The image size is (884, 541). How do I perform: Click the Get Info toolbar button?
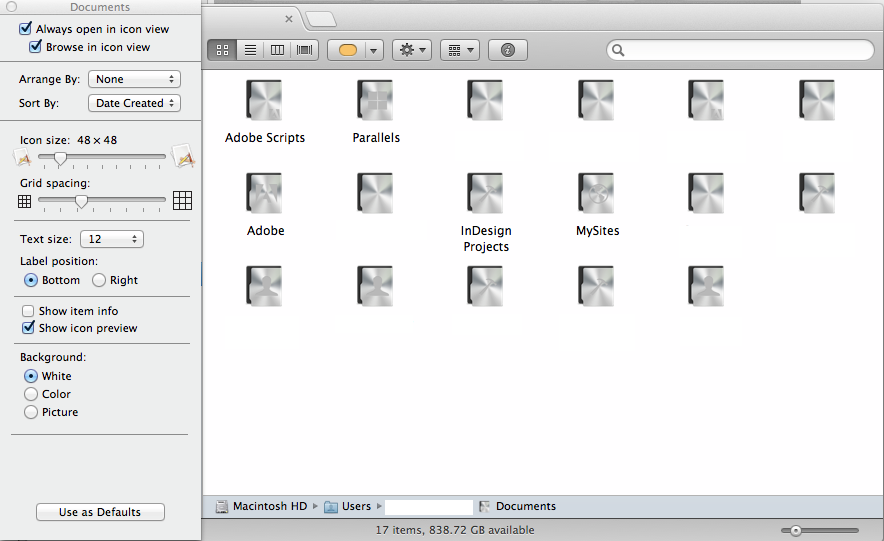tap(507, 50)
